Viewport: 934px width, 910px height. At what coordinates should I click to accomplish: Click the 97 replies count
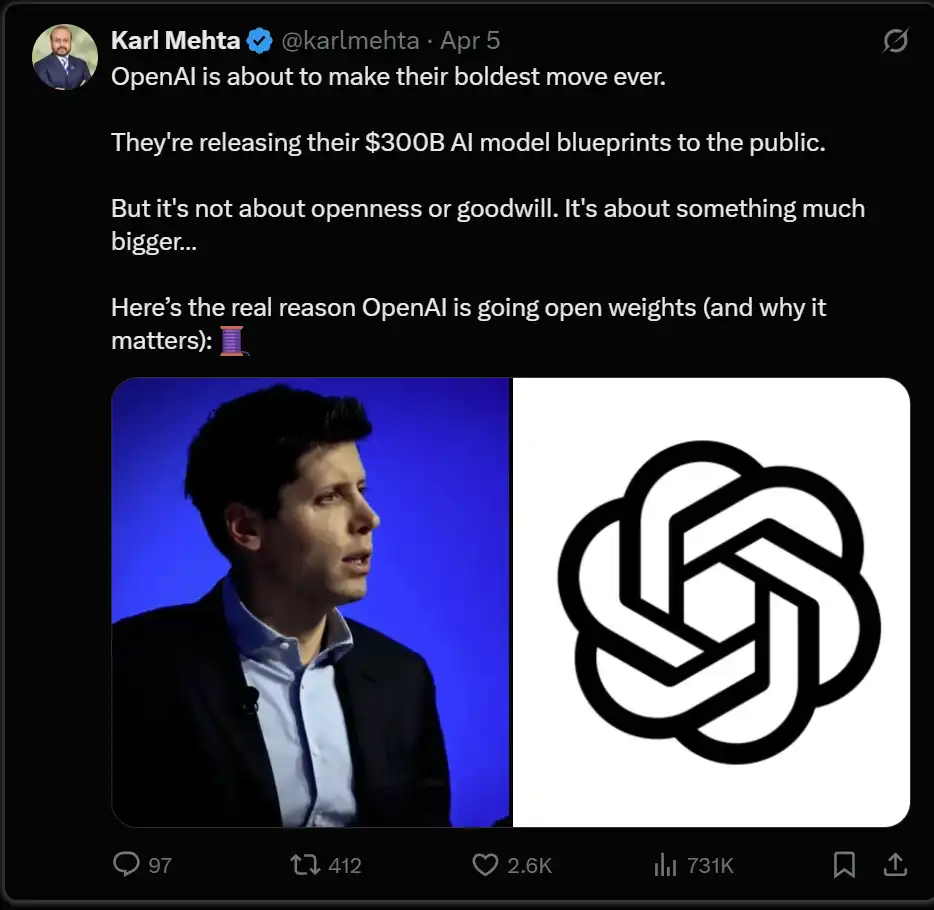(160, 865)
